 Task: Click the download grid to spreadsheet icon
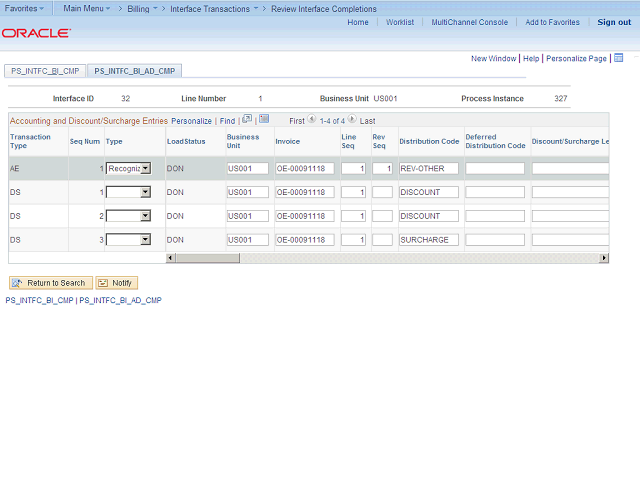click(x=264, y=120)
